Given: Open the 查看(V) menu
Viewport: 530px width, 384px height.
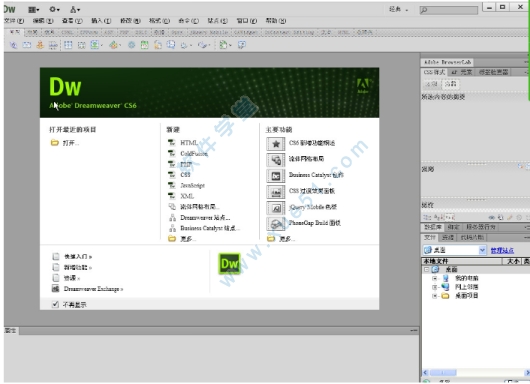Looking at the screenshot, I should [72, 21].
